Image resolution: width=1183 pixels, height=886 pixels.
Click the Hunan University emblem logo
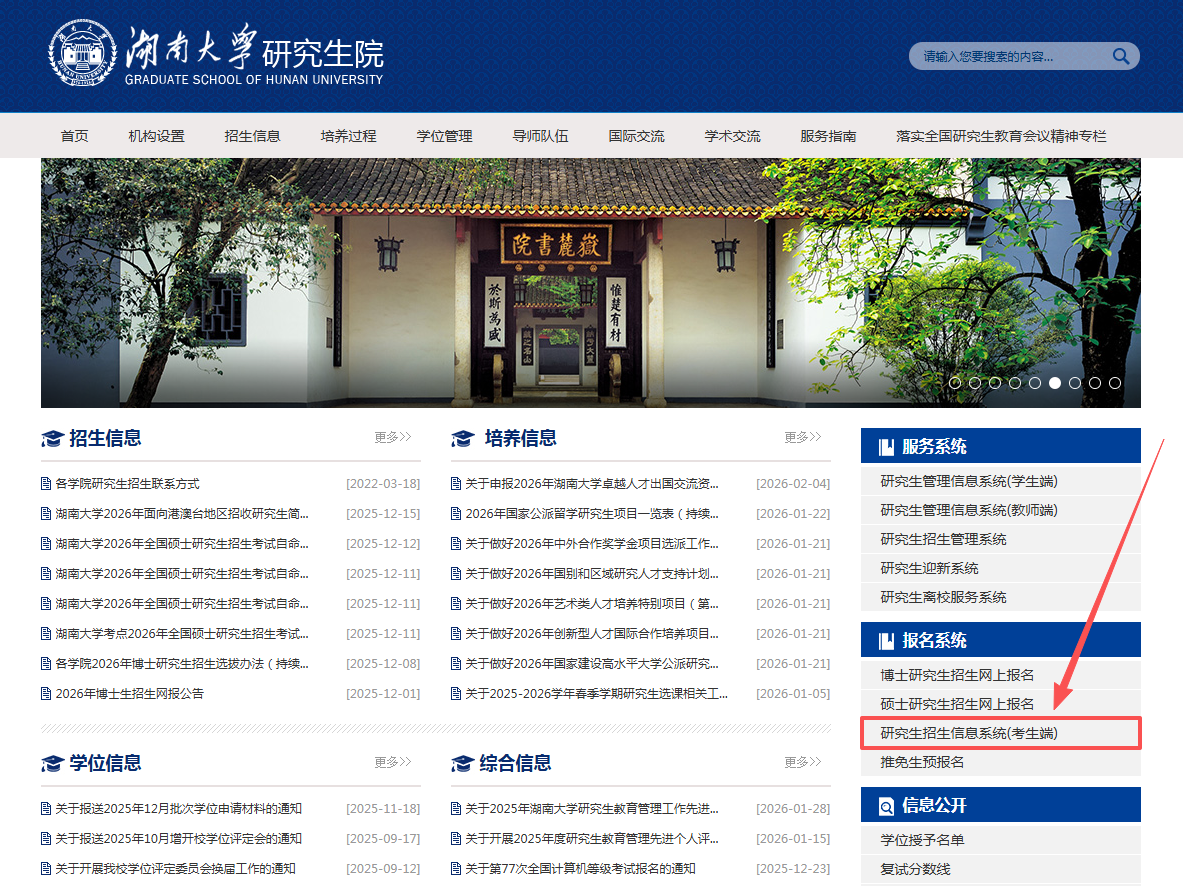coord(82,52)
